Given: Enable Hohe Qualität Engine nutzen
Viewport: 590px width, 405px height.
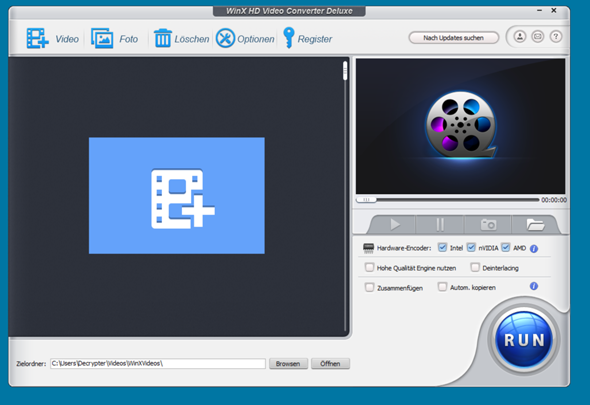Looking at the screenshot, I should (370, 267).
